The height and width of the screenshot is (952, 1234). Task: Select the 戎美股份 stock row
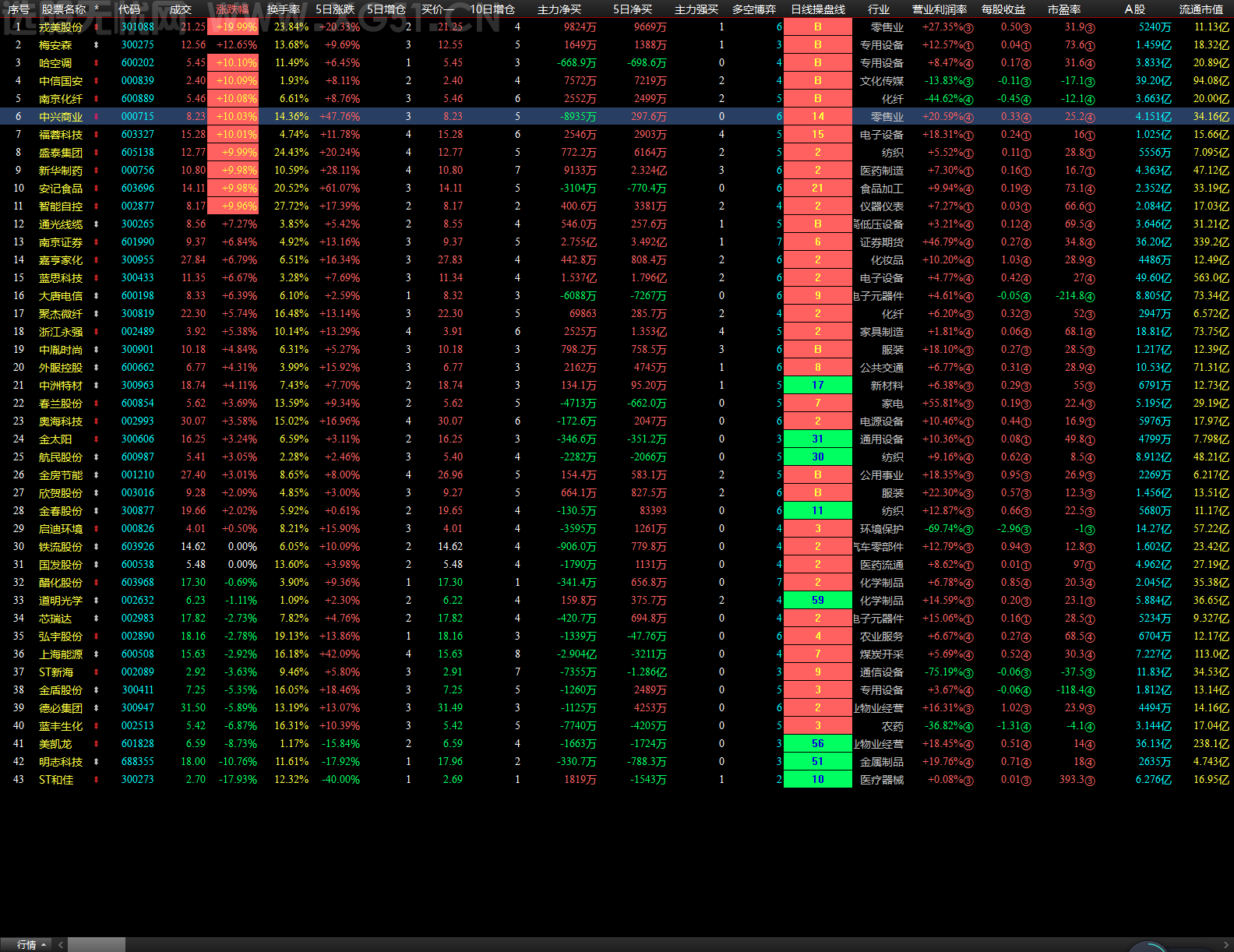(617, 27)
